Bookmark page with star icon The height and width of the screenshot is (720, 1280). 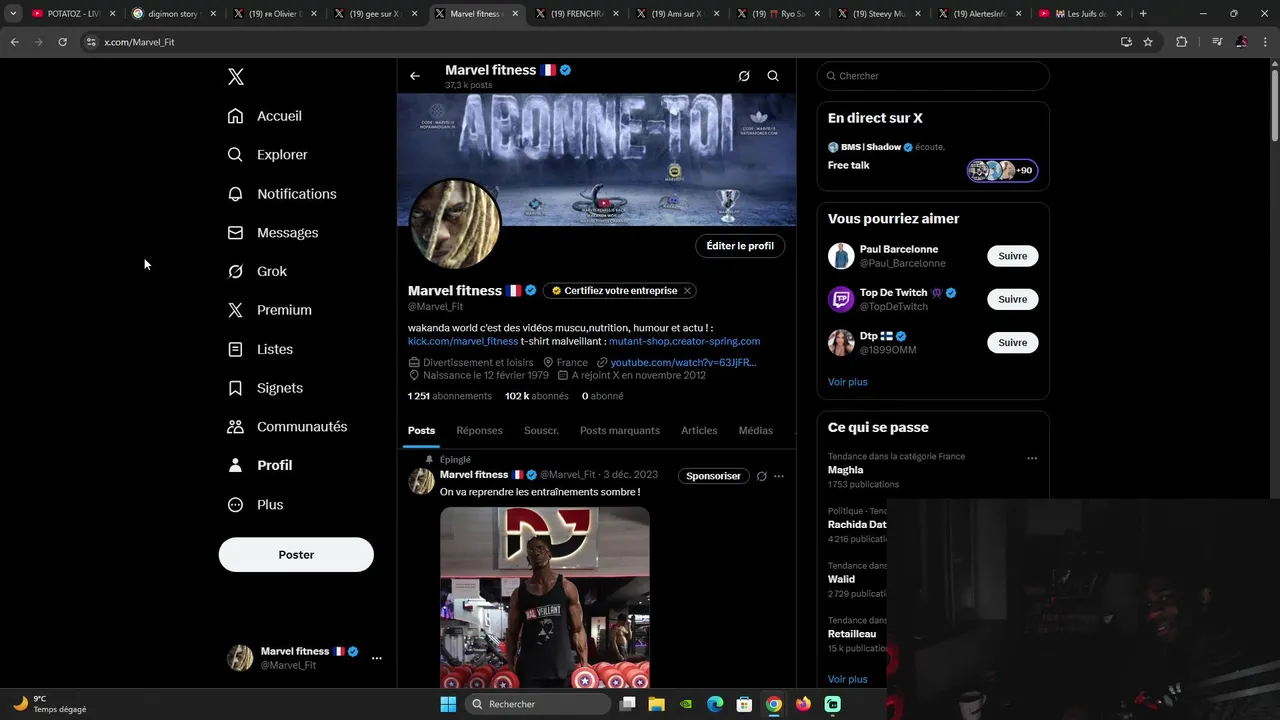pyautogui.click(x=1148, y=42)
